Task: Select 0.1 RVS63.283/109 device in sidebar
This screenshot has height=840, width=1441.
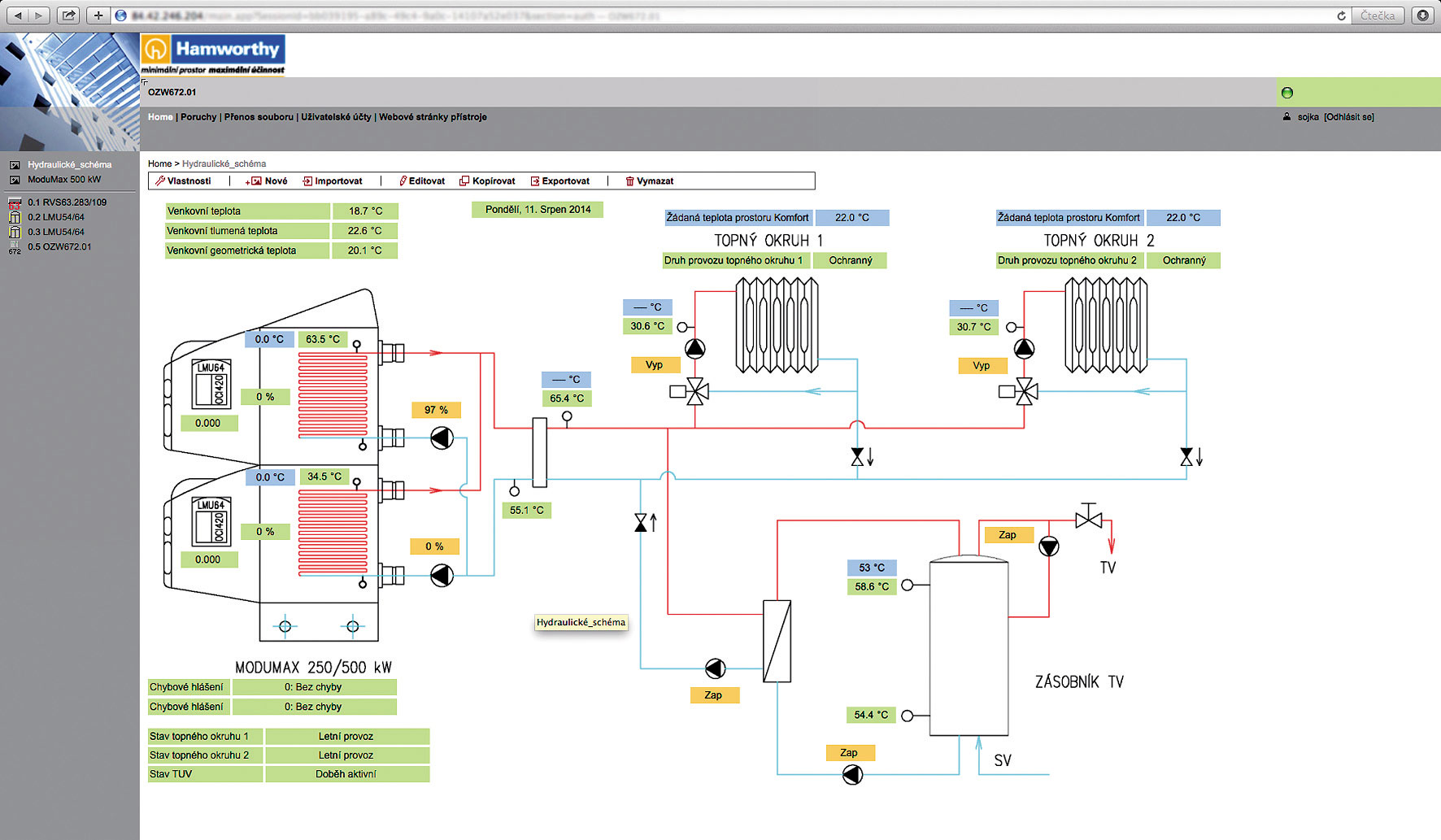Action: click(67, 202)
